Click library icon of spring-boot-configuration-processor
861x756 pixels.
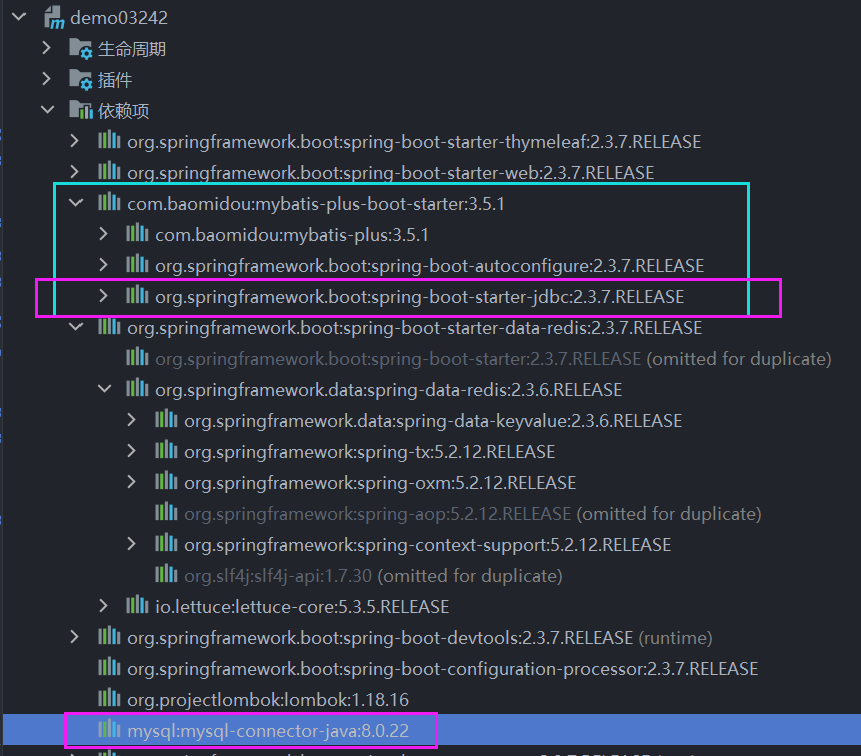click(109, 667)
